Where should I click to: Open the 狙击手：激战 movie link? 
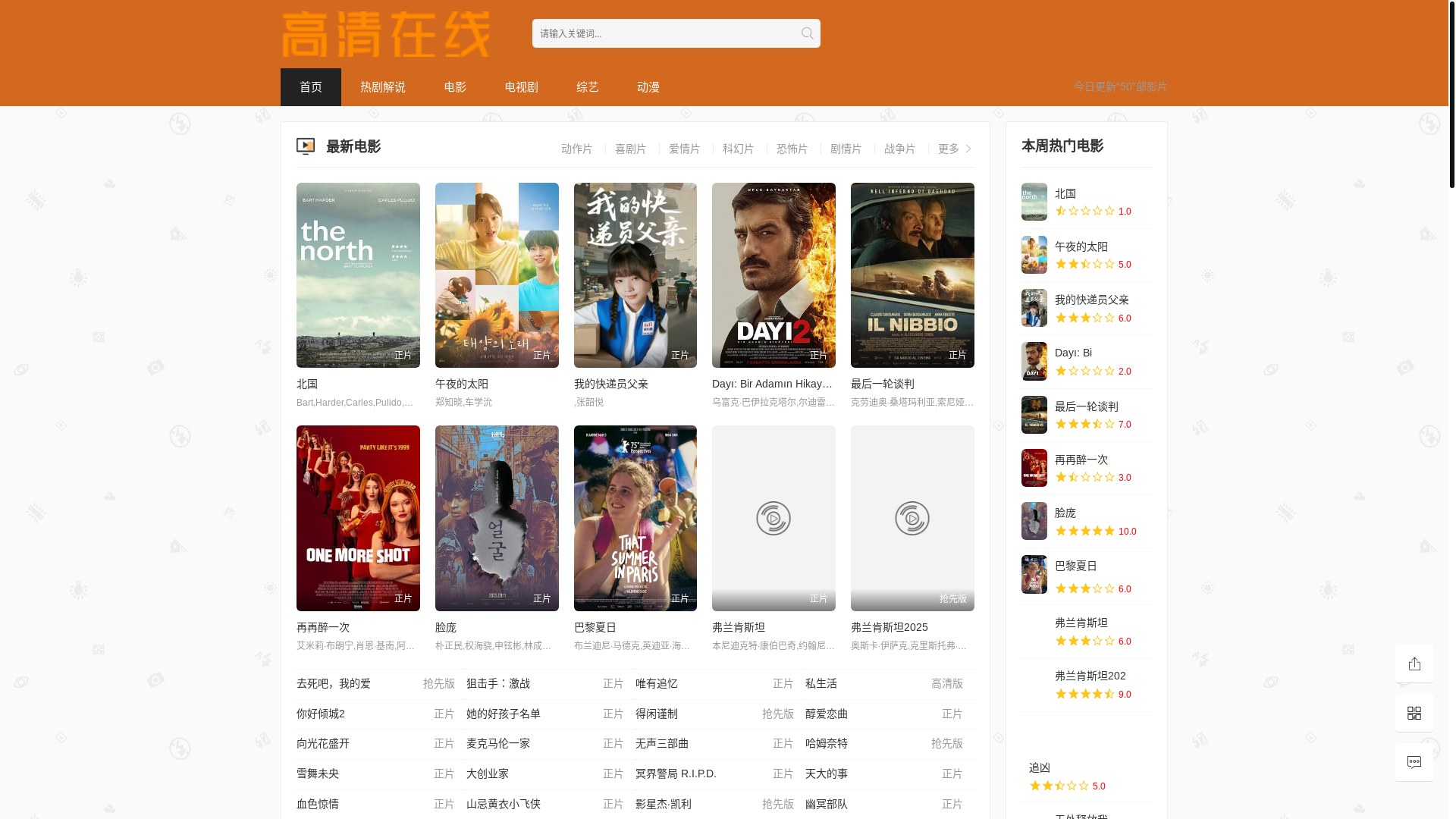[498, 683]
